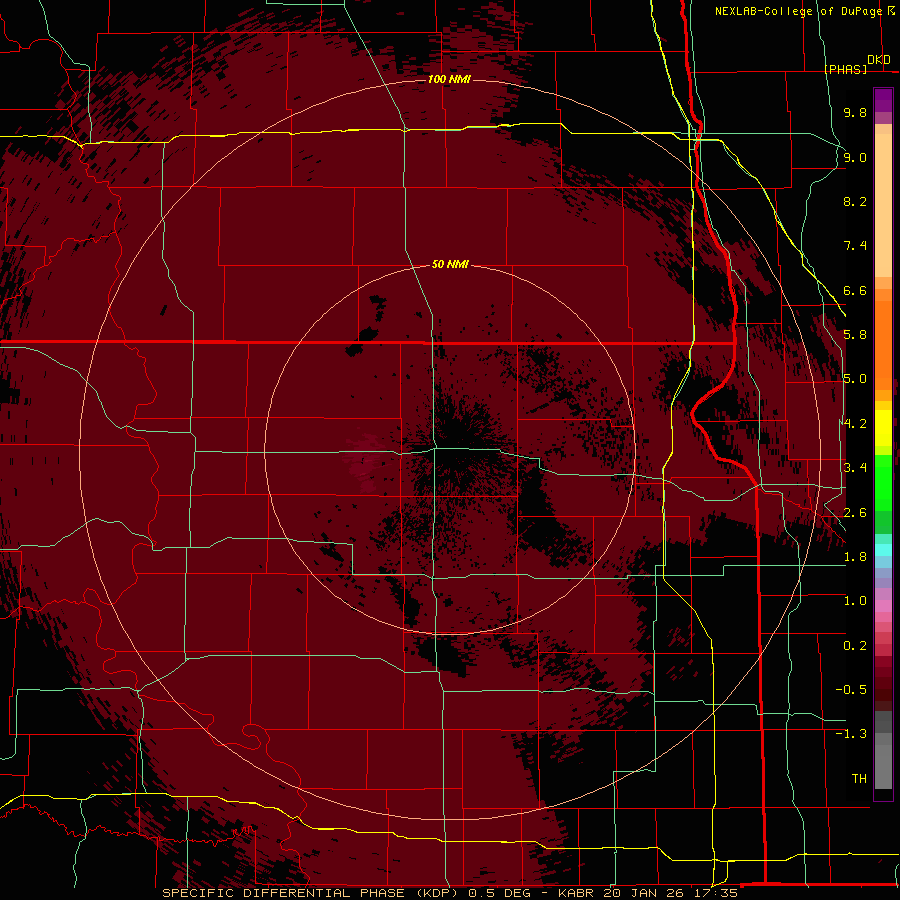Viewport: 900px width, 900px height.
Task: Click the 9.8 value on the scale
Action: (855, 112)
